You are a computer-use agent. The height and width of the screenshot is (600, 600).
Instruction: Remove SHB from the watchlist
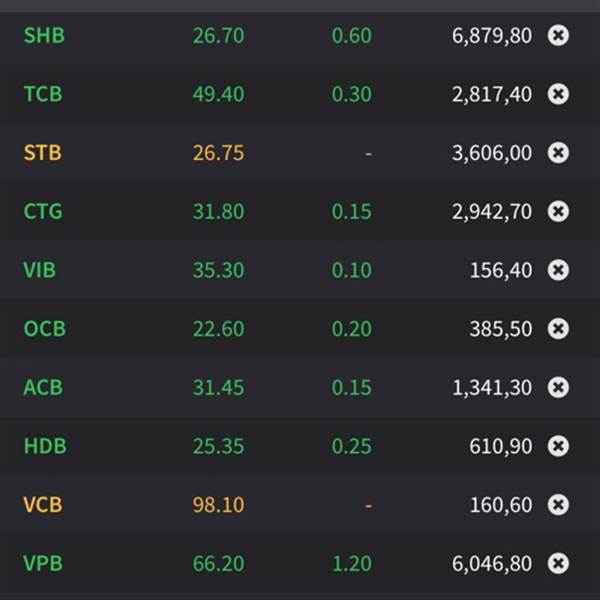point(558,35)
